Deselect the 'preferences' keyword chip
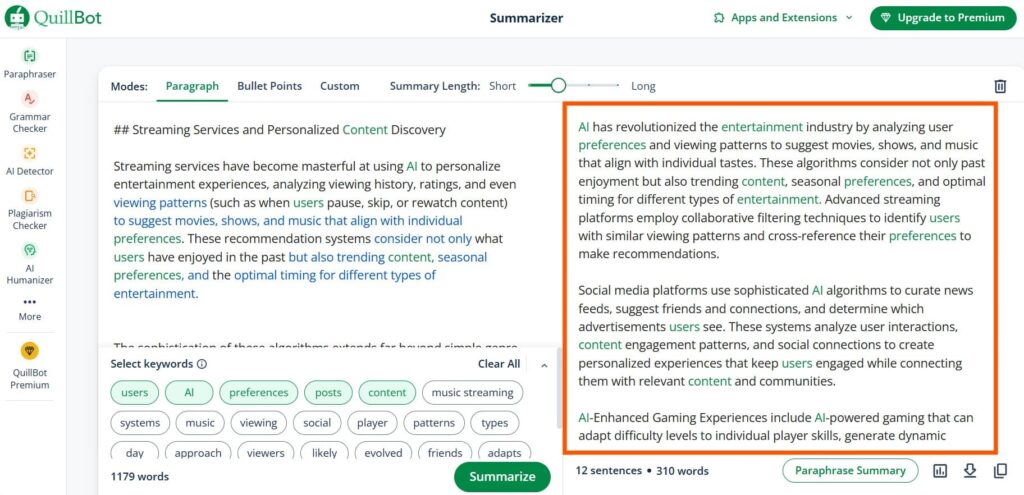The image size is (1024, 495). pos(259,392)
